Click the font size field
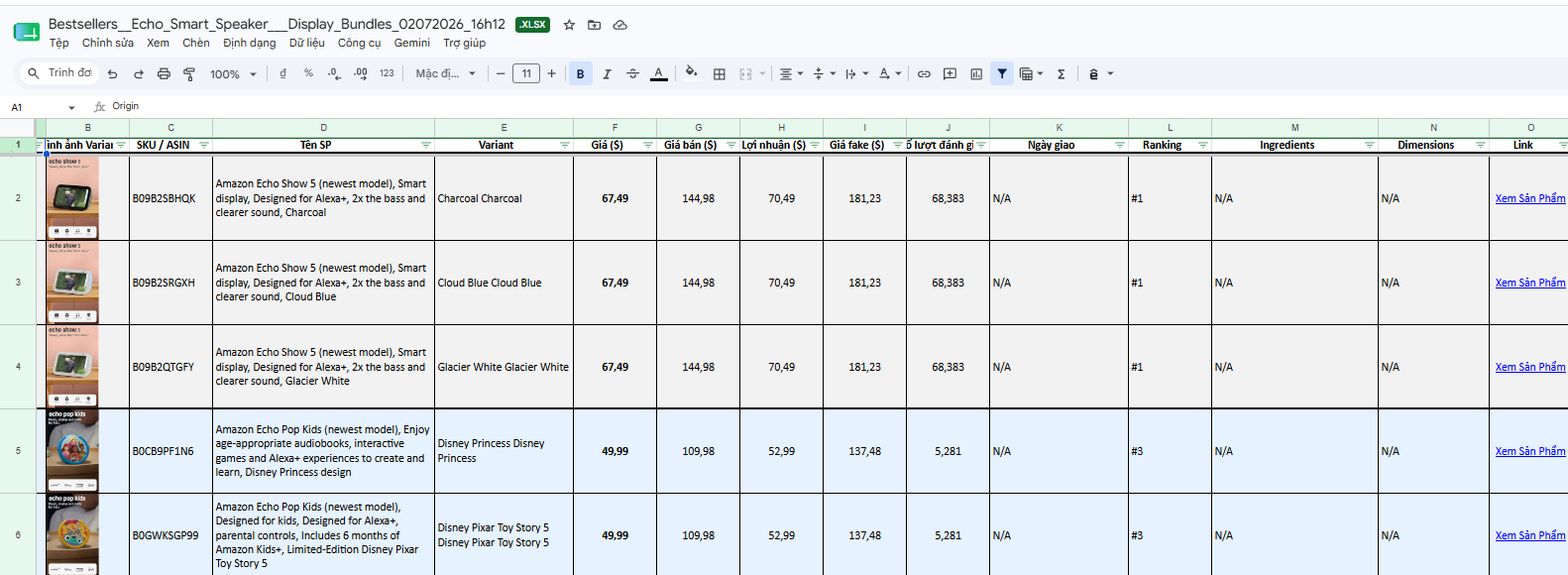 point(526,73)
